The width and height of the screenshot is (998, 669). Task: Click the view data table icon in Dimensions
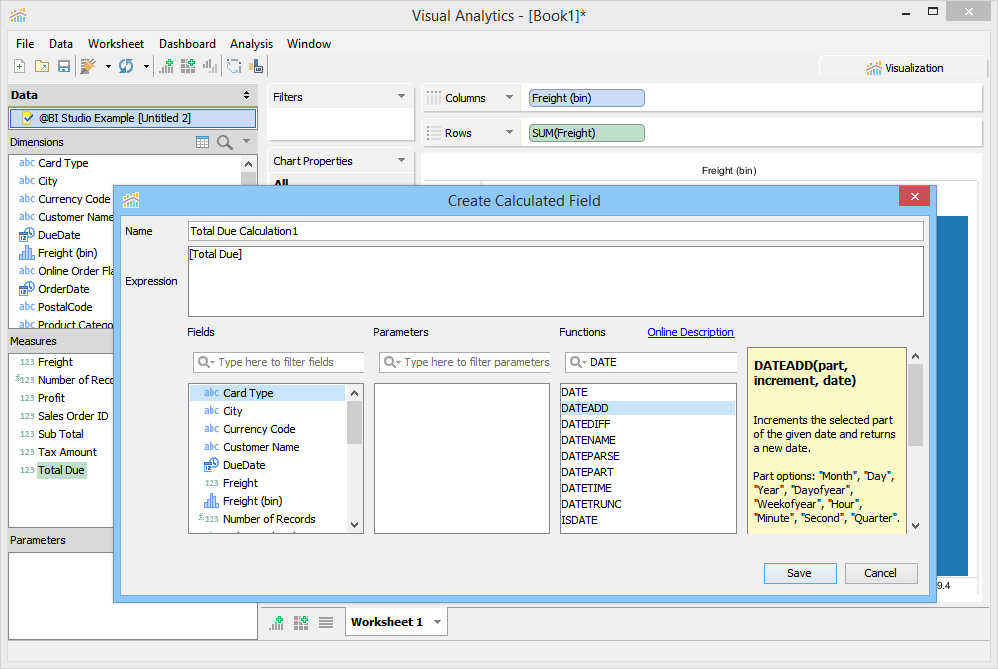(x=203, y=142)
